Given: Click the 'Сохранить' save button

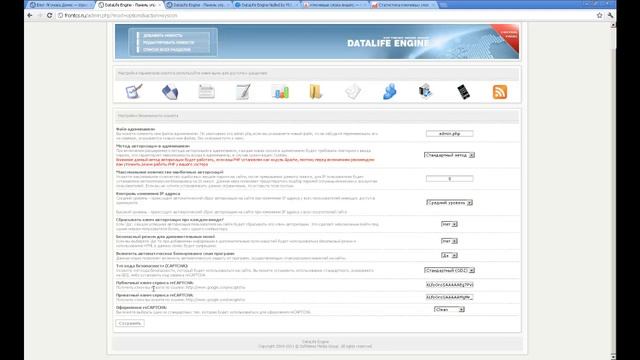Looking at the screenshot, I should (130, 323).
